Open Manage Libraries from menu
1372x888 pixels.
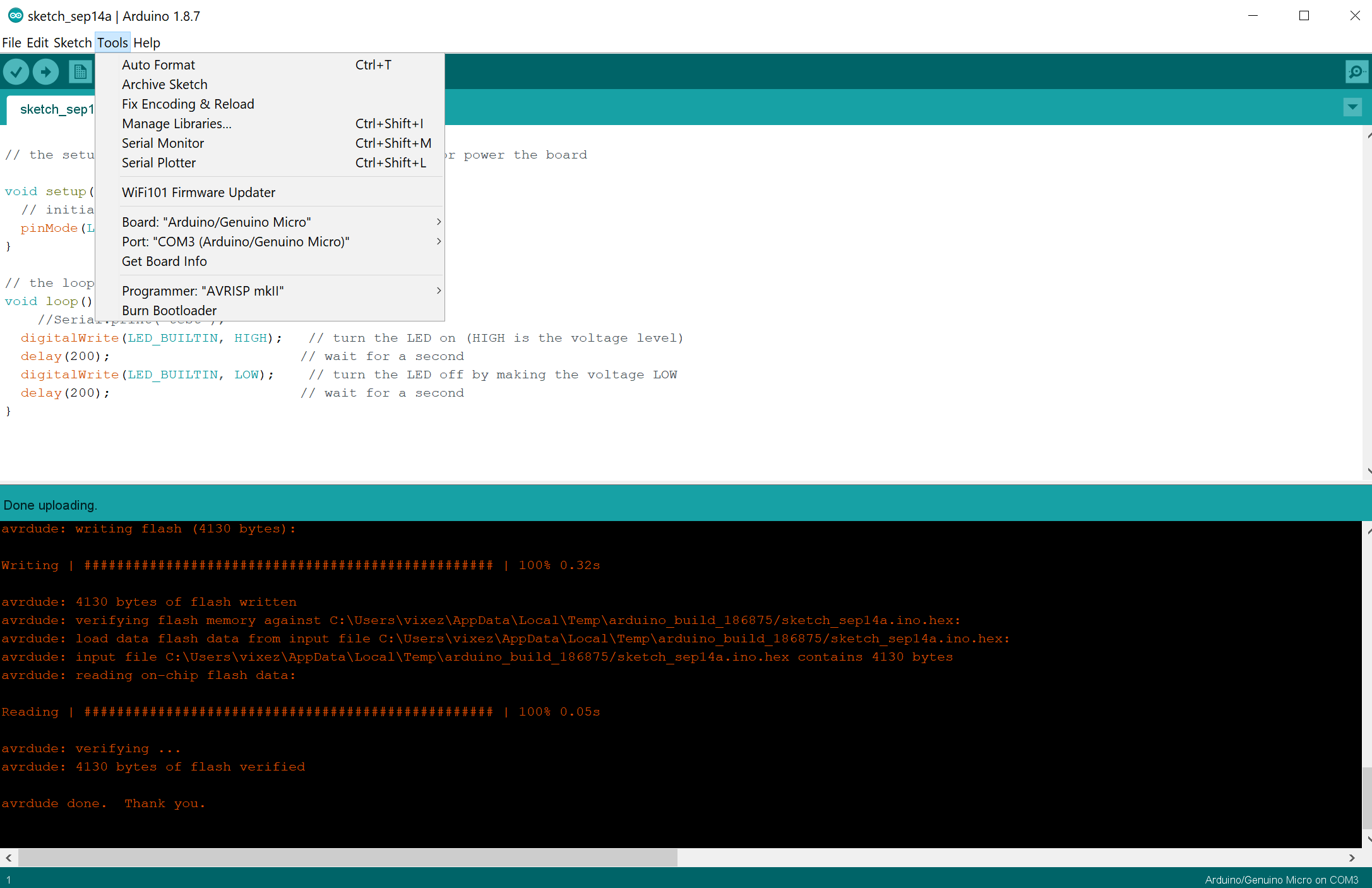[177, 124]
